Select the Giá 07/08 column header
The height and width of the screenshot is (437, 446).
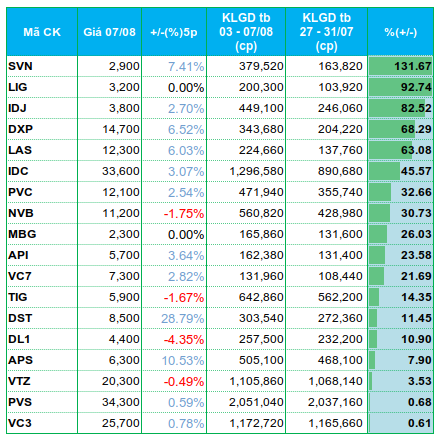click(x=109, y=32)
